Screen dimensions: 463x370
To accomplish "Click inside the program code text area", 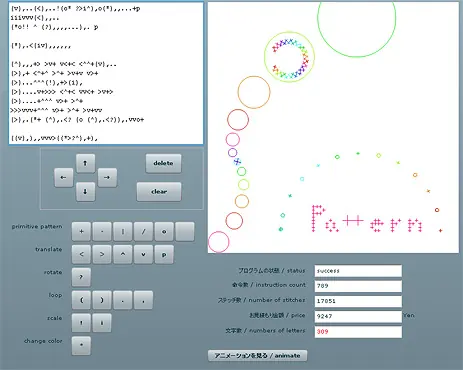I will tap(106, 73).
